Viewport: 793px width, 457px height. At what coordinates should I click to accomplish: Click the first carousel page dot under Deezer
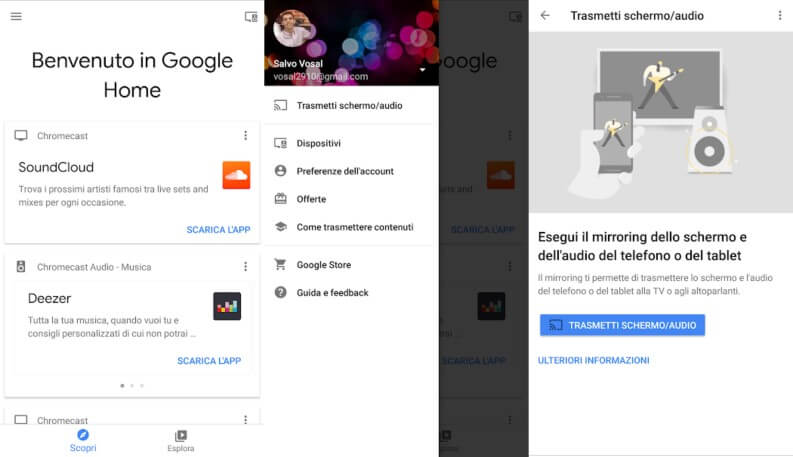point(122,385)
